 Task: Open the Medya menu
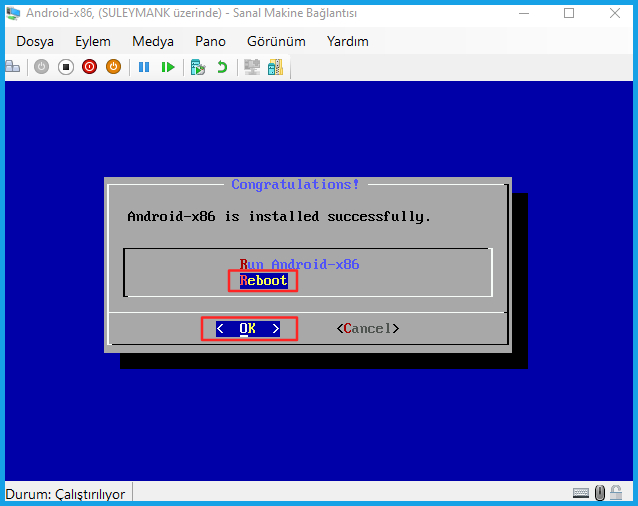coord(153,41)
